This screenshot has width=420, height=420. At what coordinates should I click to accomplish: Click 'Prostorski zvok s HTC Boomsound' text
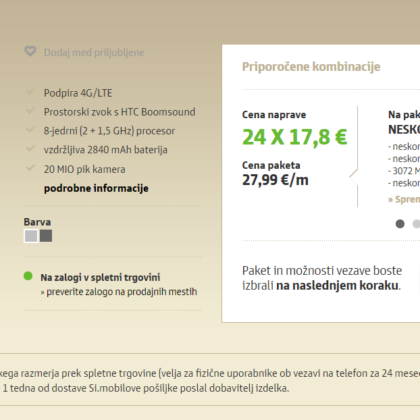click(120, 112)
